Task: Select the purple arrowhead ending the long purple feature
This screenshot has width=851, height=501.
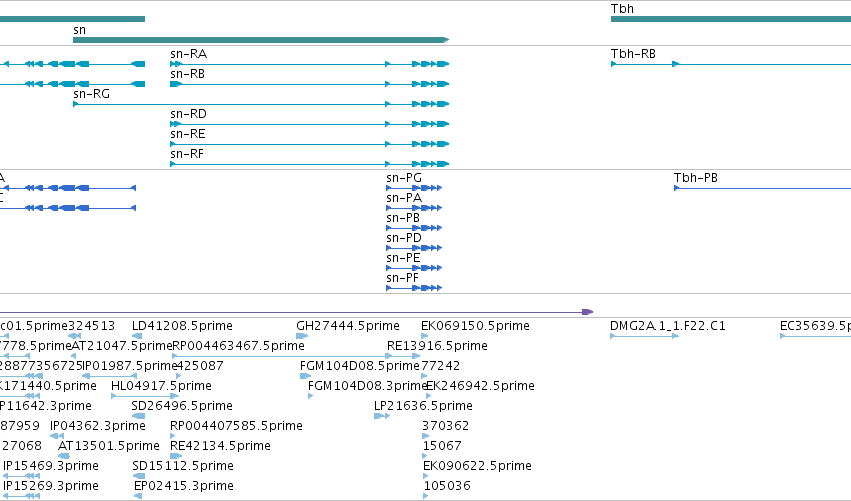Action: (587, 312)
